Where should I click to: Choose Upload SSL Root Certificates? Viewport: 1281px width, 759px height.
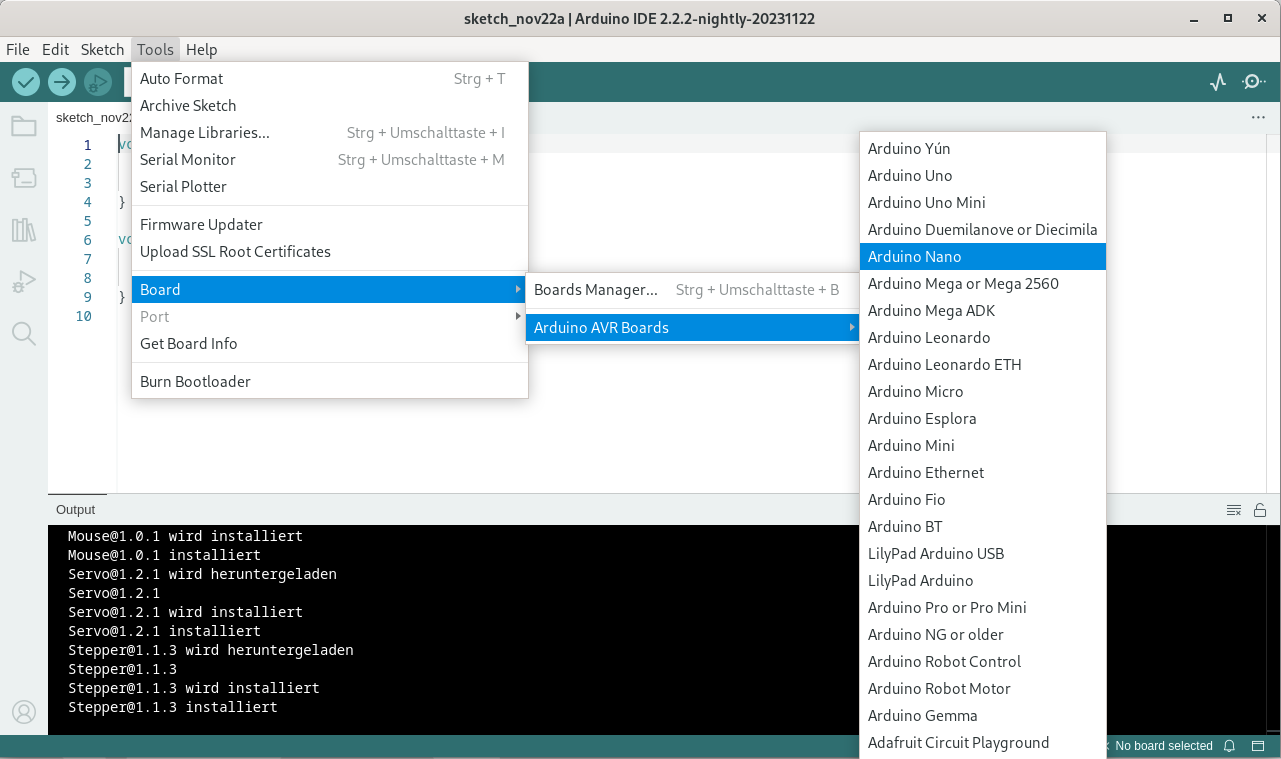(330, 251)
